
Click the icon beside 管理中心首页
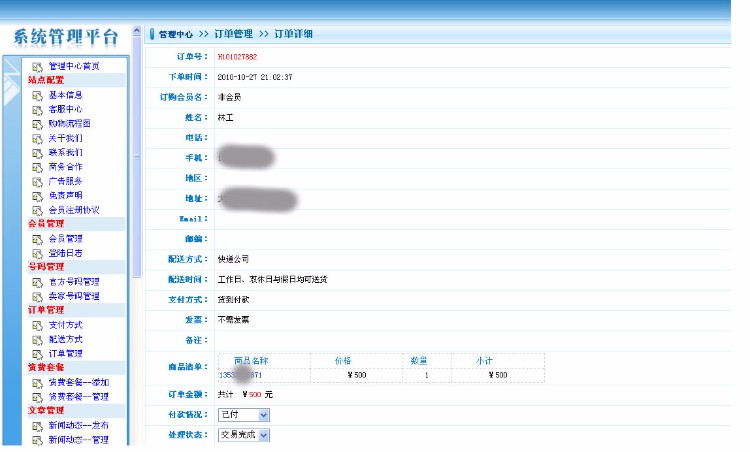click(37, 67)
